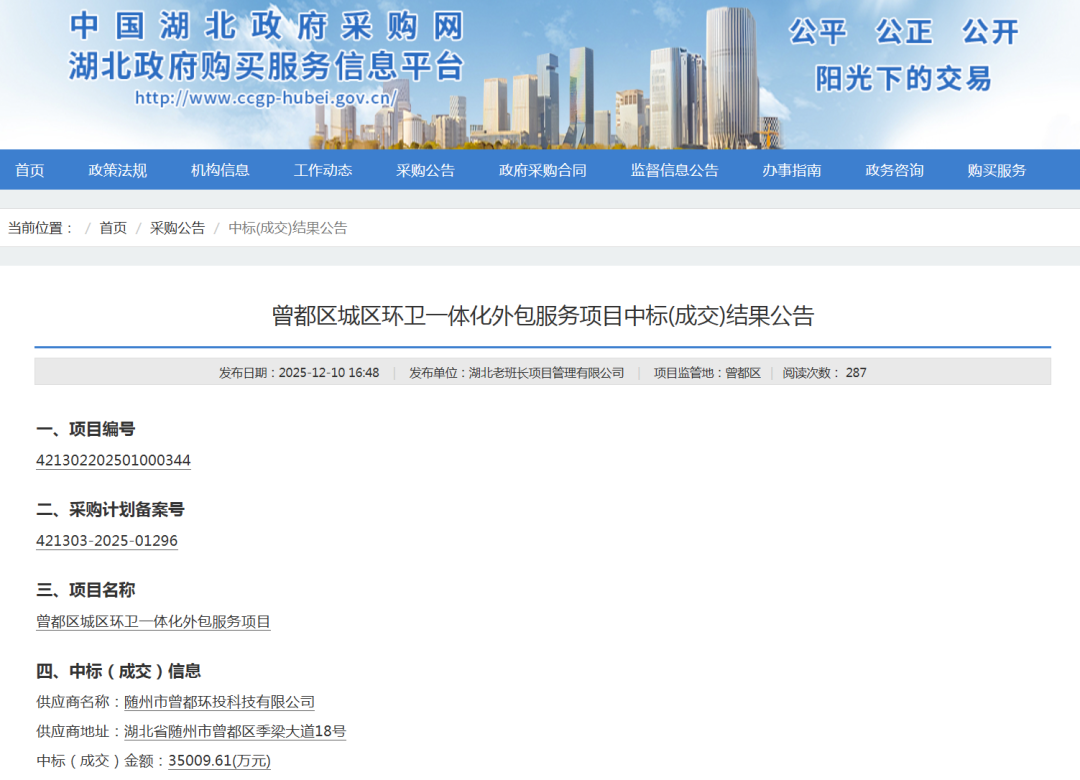This screenshot has width=1080, height=780.
Task: Click supplier address 湖北省随州市曾都区季梁大道18号
Action: [235, 732]
